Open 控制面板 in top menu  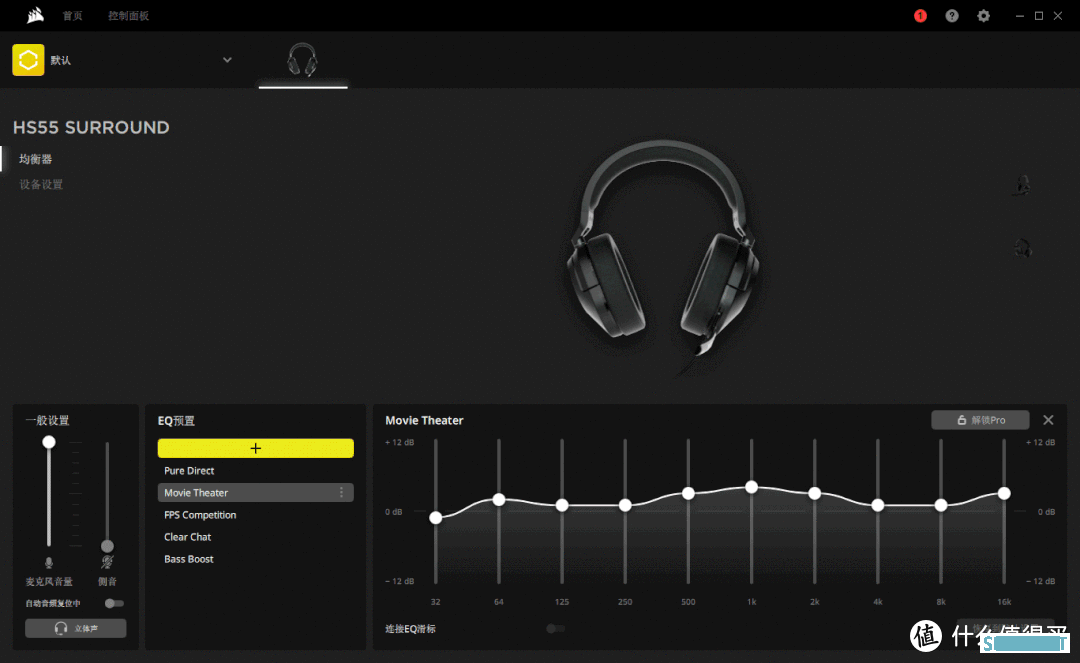click(128, 16)
